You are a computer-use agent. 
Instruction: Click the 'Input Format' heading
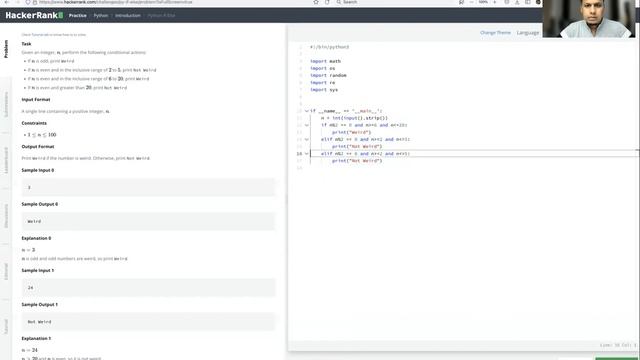(x=36, y=100)
